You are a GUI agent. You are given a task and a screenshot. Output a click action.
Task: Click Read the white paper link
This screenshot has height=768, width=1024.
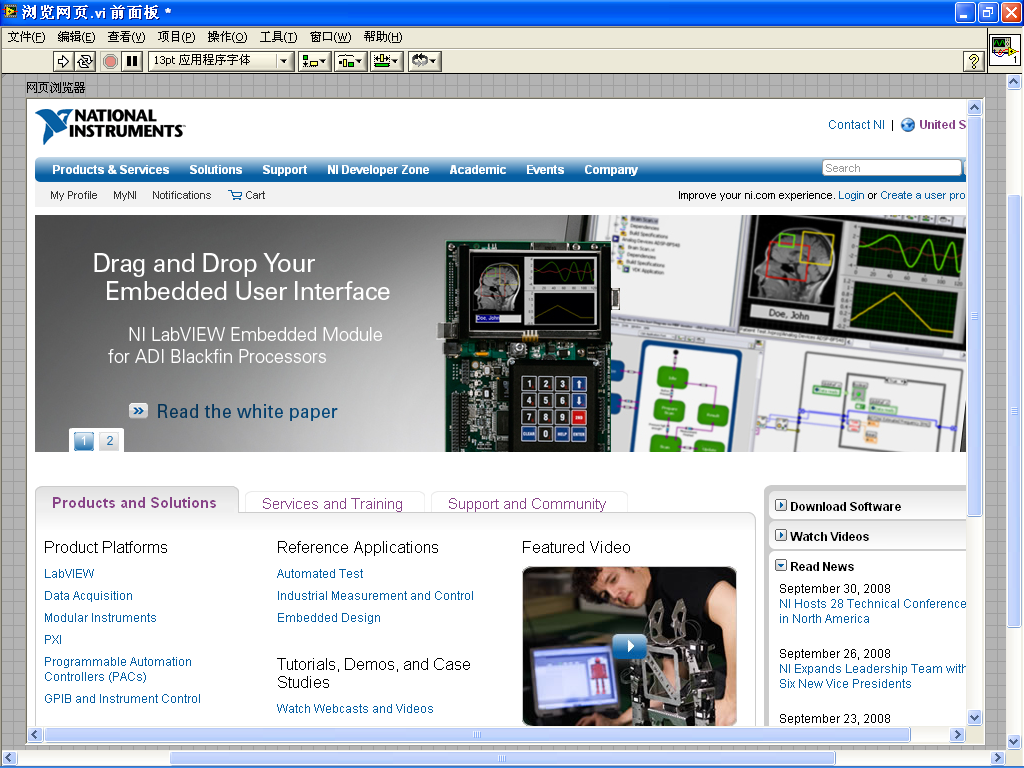247,411
